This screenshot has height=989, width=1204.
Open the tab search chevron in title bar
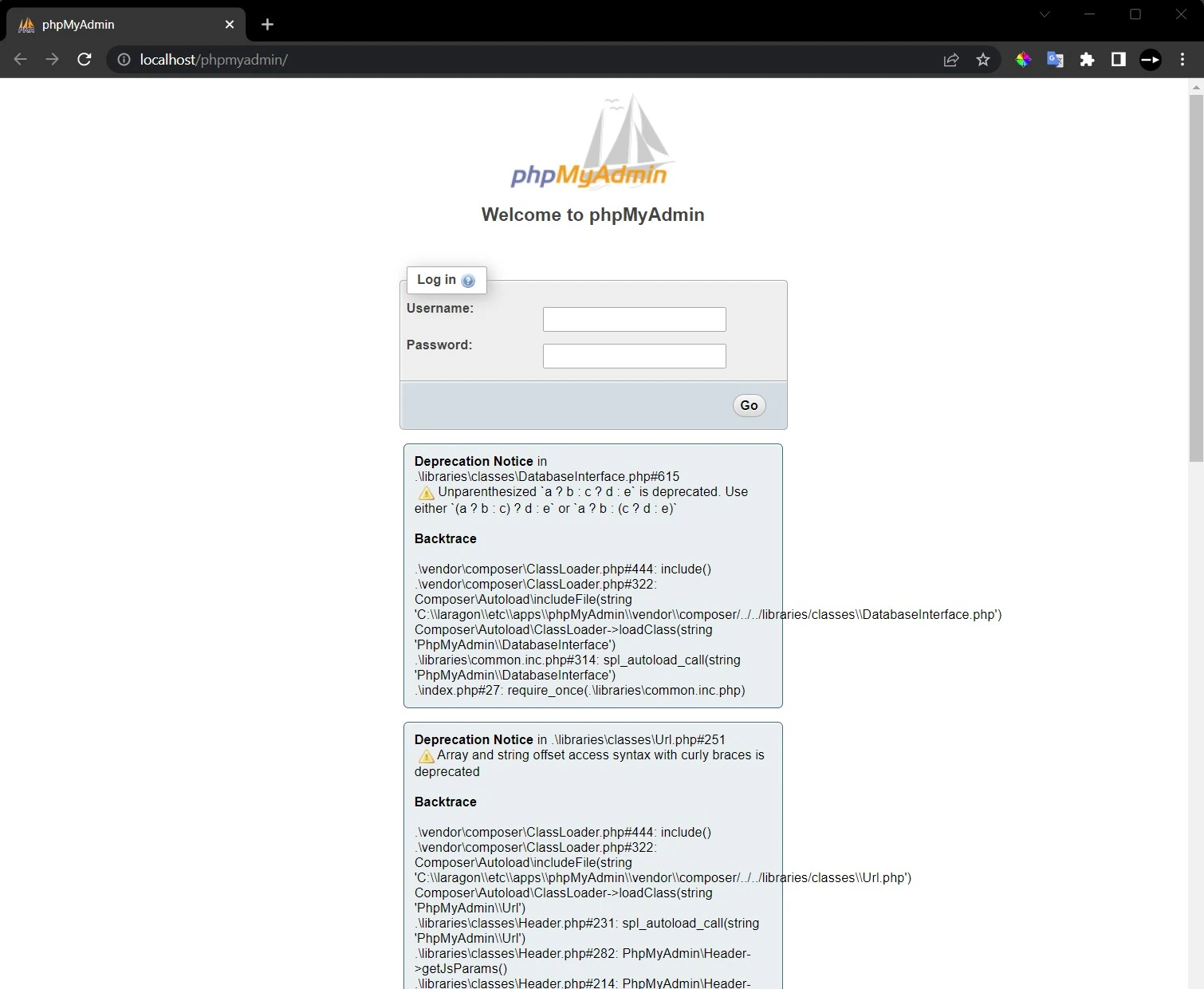click(x=1045, y=14)
